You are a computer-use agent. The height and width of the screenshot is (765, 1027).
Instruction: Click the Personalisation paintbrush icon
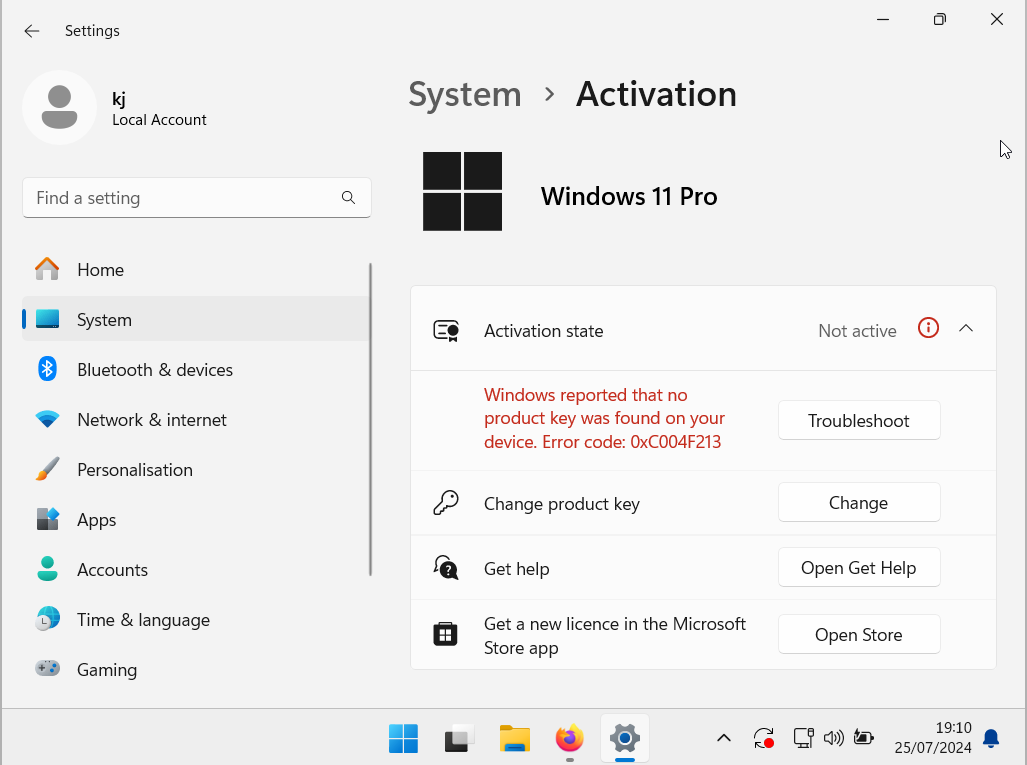(47, 469)
